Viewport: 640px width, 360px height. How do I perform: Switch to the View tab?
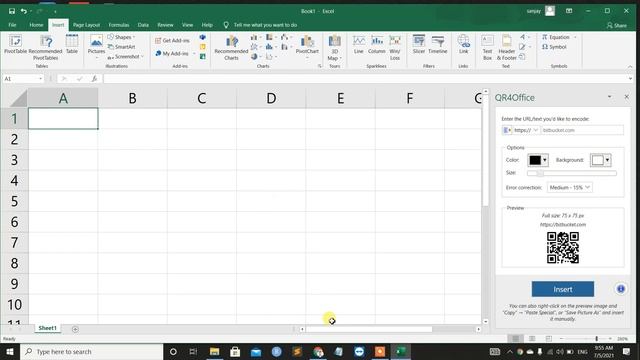tap(187, 25)
